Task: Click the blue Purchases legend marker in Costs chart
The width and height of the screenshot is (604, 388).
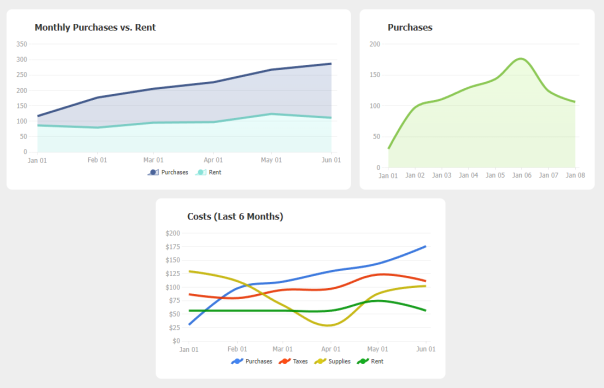Action: coord(237,361)
